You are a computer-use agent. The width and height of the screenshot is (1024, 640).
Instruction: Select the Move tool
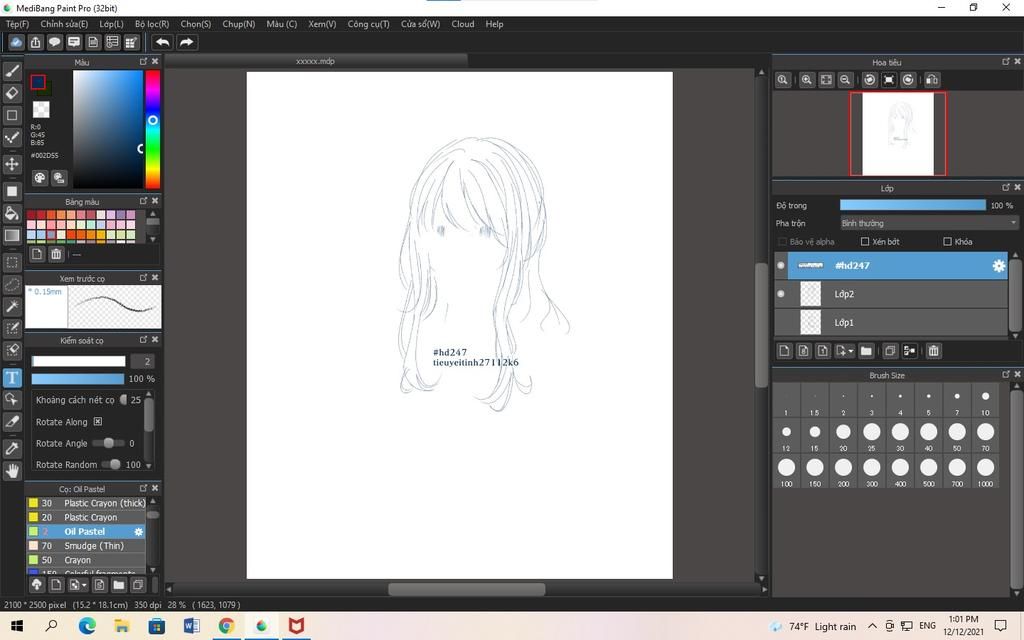(x=12, y=163)
